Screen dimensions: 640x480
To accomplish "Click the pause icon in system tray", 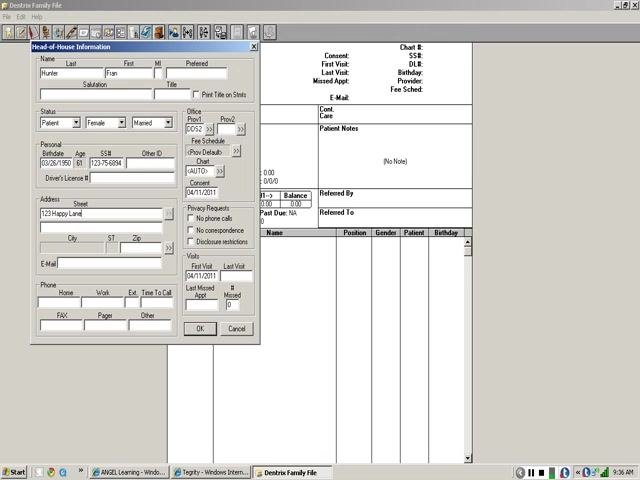I will (x=531, y=473).
